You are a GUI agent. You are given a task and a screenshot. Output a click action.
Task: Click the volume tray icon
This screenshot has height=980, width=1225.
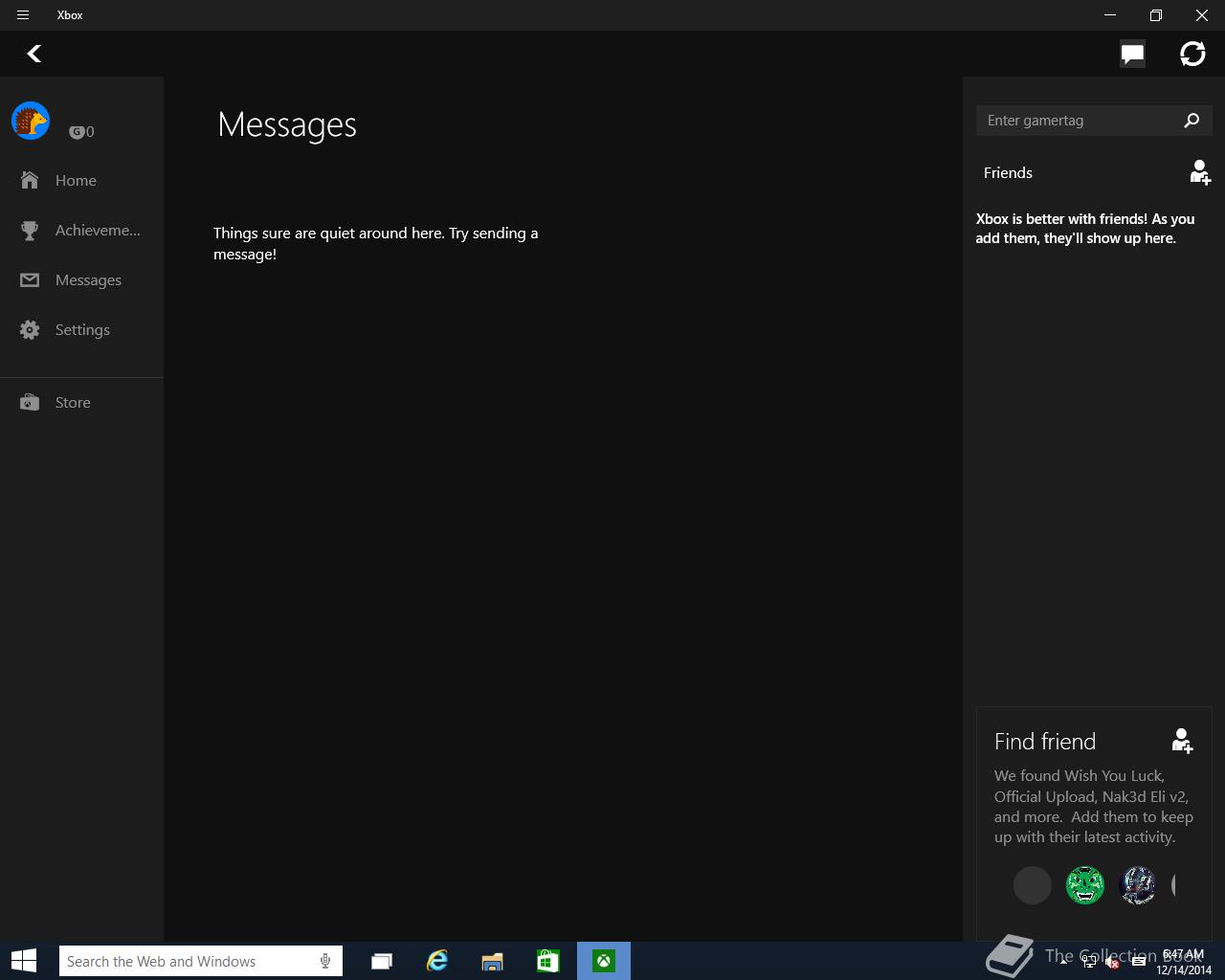[1112, 962]
